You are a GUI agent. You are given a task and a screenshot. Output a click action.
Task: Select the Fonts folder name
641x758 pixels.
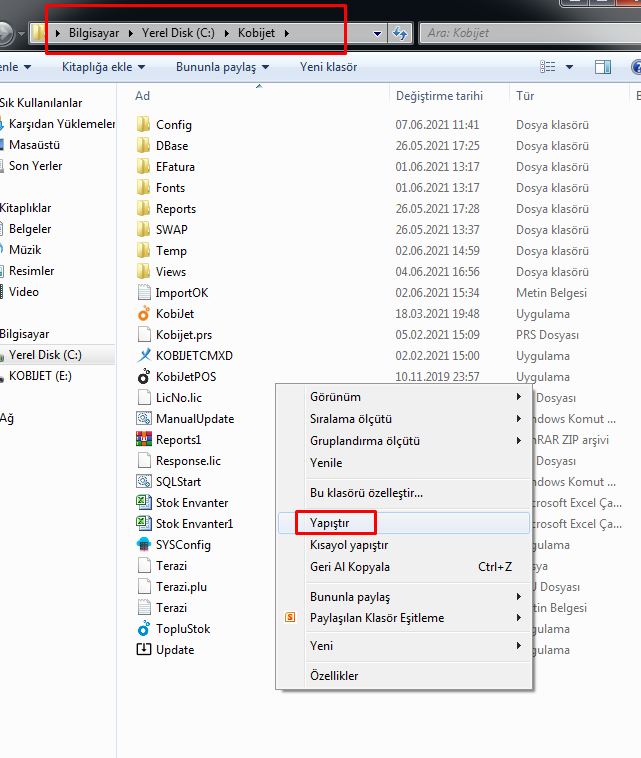[170, 188]
